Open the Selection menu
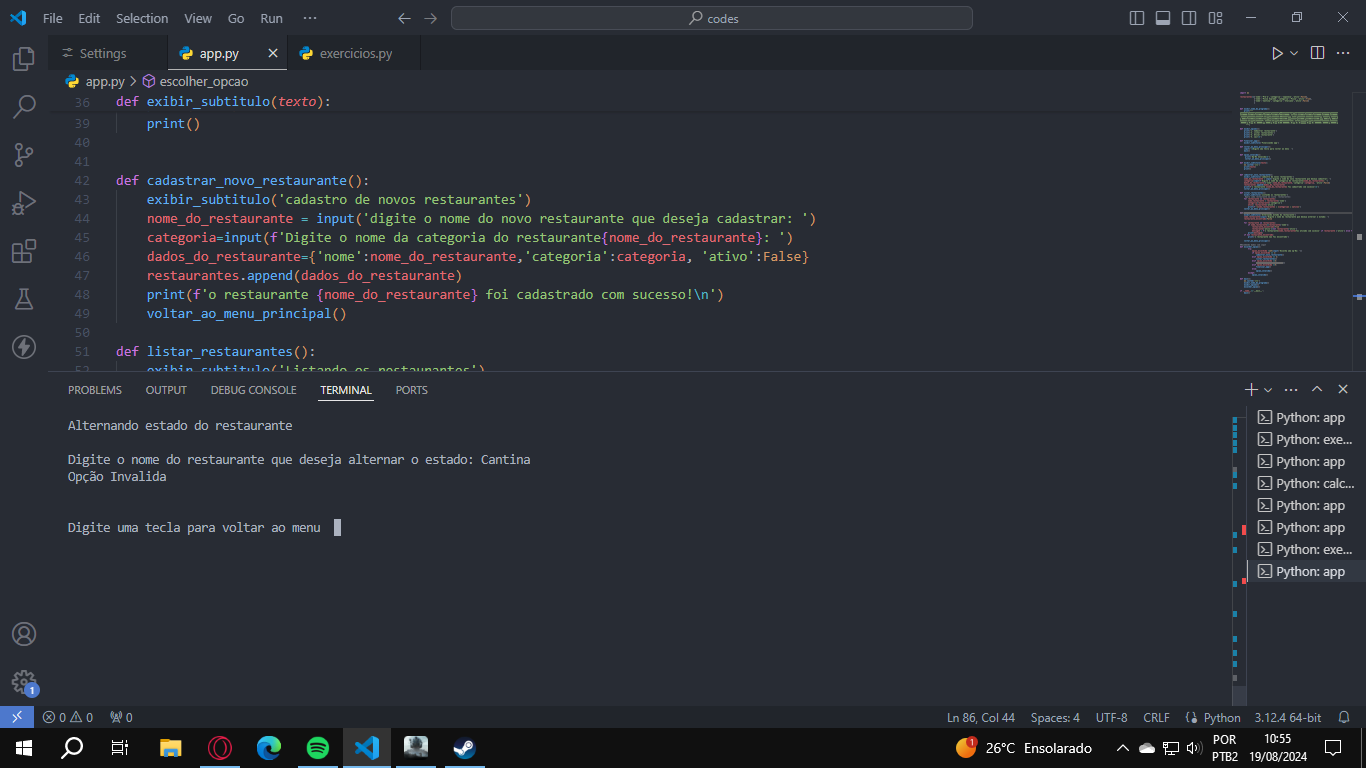 point(142,18)
